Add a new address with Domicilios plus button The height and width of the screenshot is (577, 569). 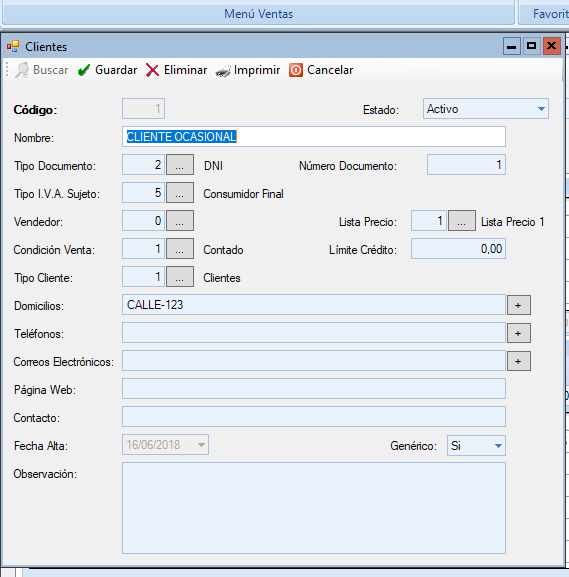tap(519, 305)
